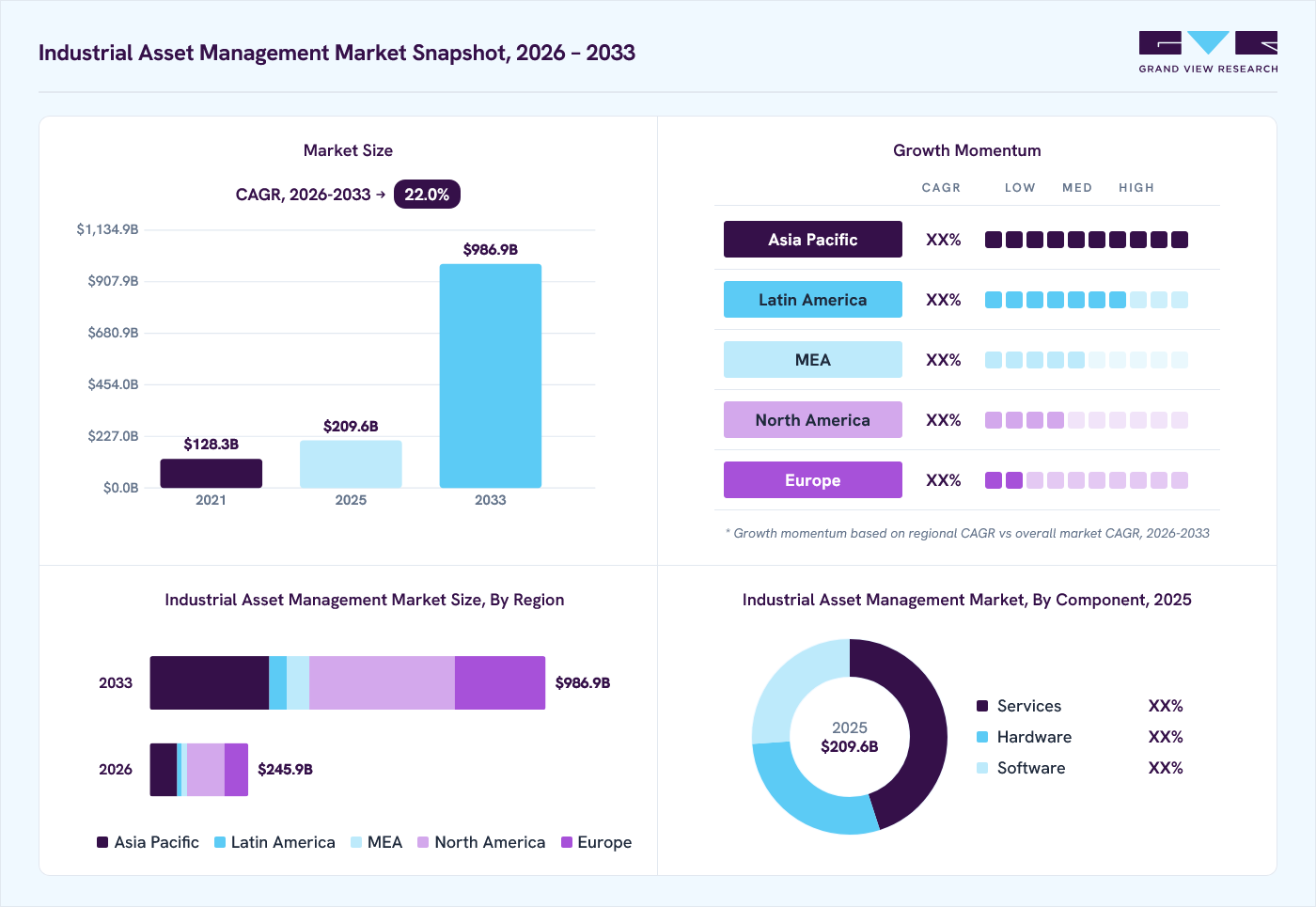Click the XX% value next to Services
The height and width of the screenshot is (907, 1316).
(x=1166, y=706)
